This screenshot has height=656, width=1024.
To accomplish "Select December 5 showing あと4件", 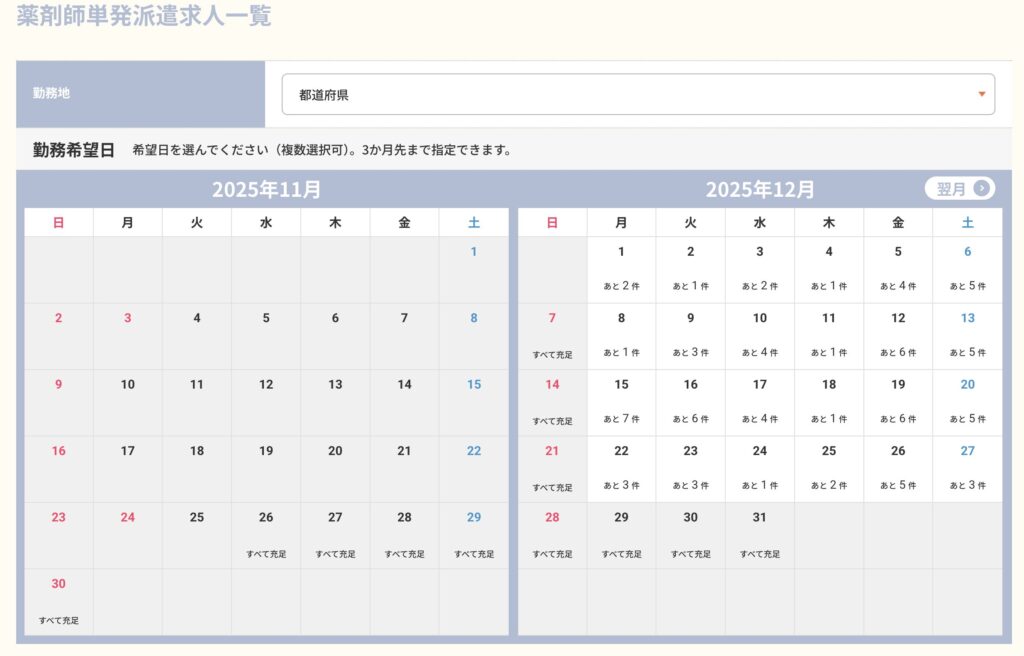I will pyautogui.click(x=898, y=269).
